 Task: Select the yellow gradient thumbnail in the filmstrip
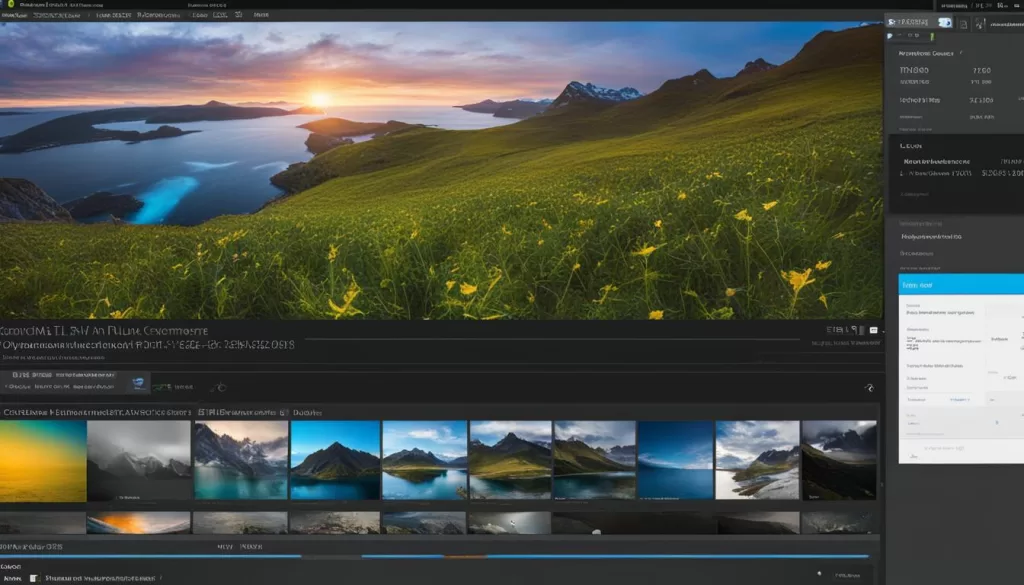tap(43, 460)
